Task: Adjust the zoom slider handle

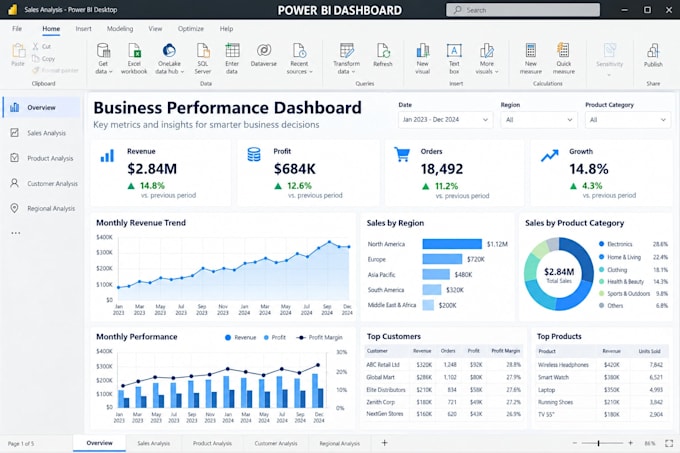Action: tap(598, 443)
